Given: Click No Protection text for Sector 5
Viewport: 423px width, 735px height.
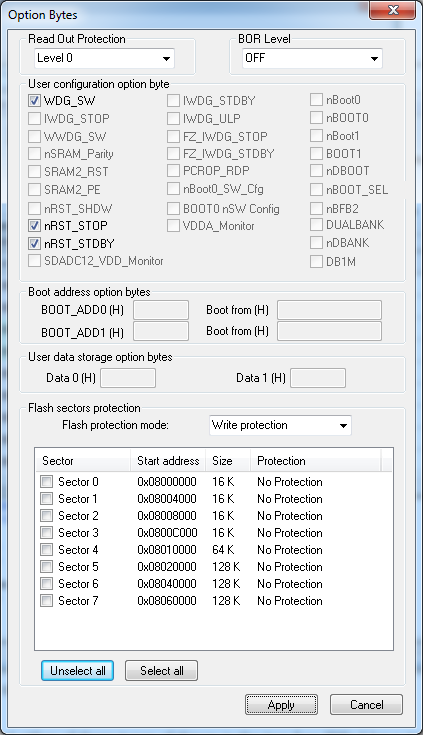Looking at the screenshot, I should click(290, 567).
